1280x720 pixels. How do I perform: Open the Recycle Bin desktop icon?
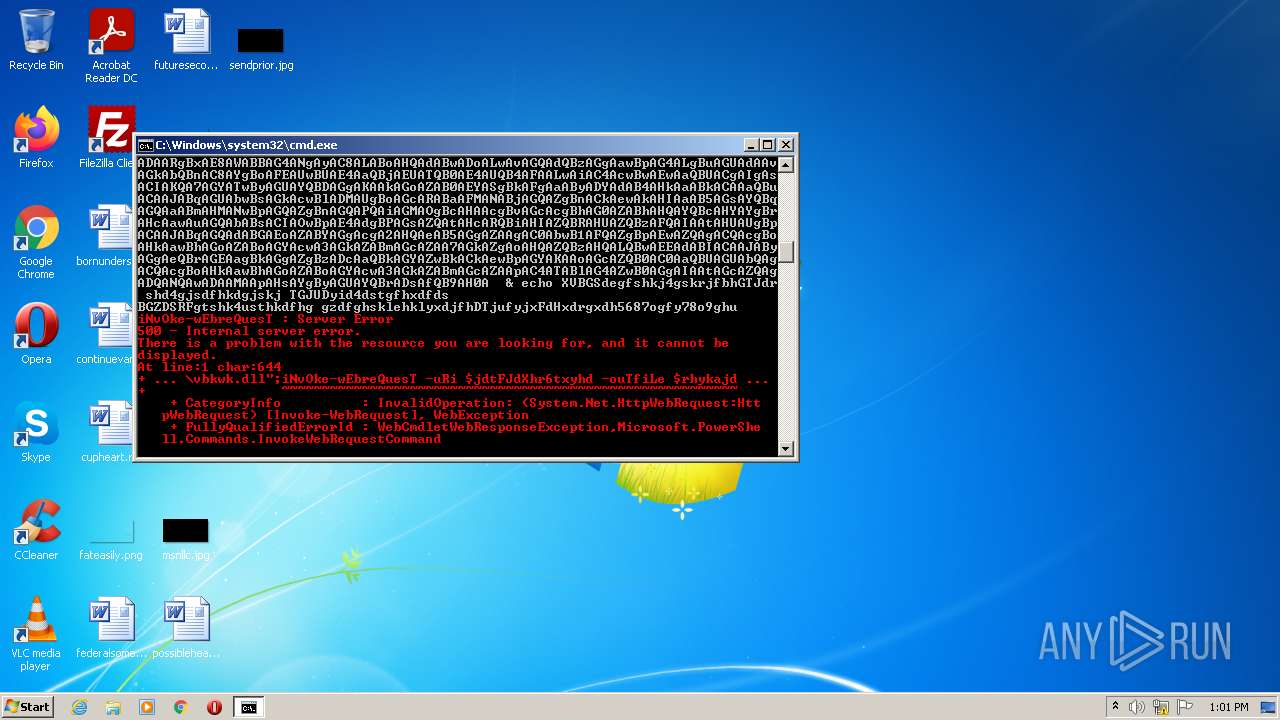[36, 40]
